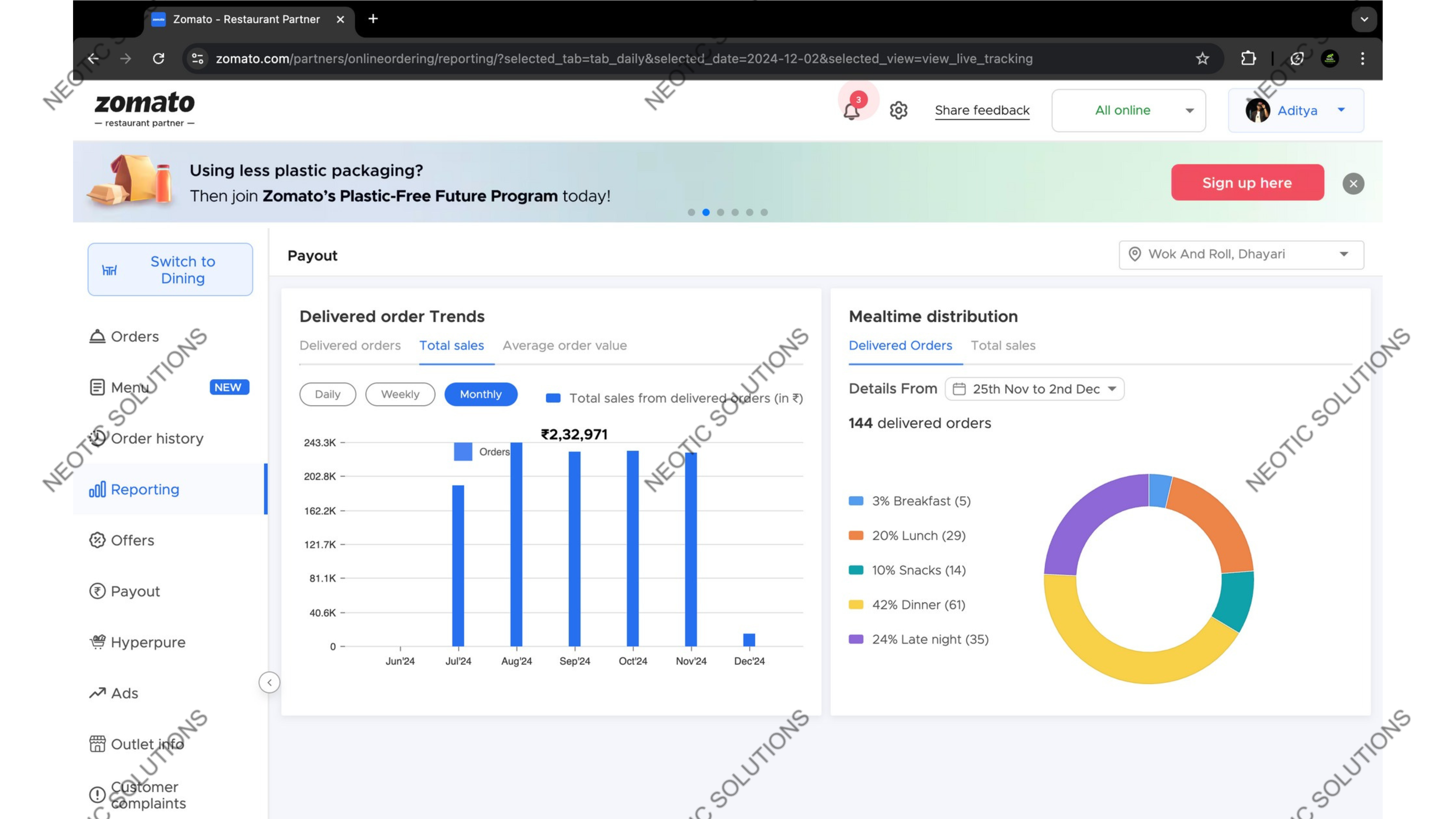Click the Switch to Dining button
Screen dimensions: 1456x819
pos(170,270)
